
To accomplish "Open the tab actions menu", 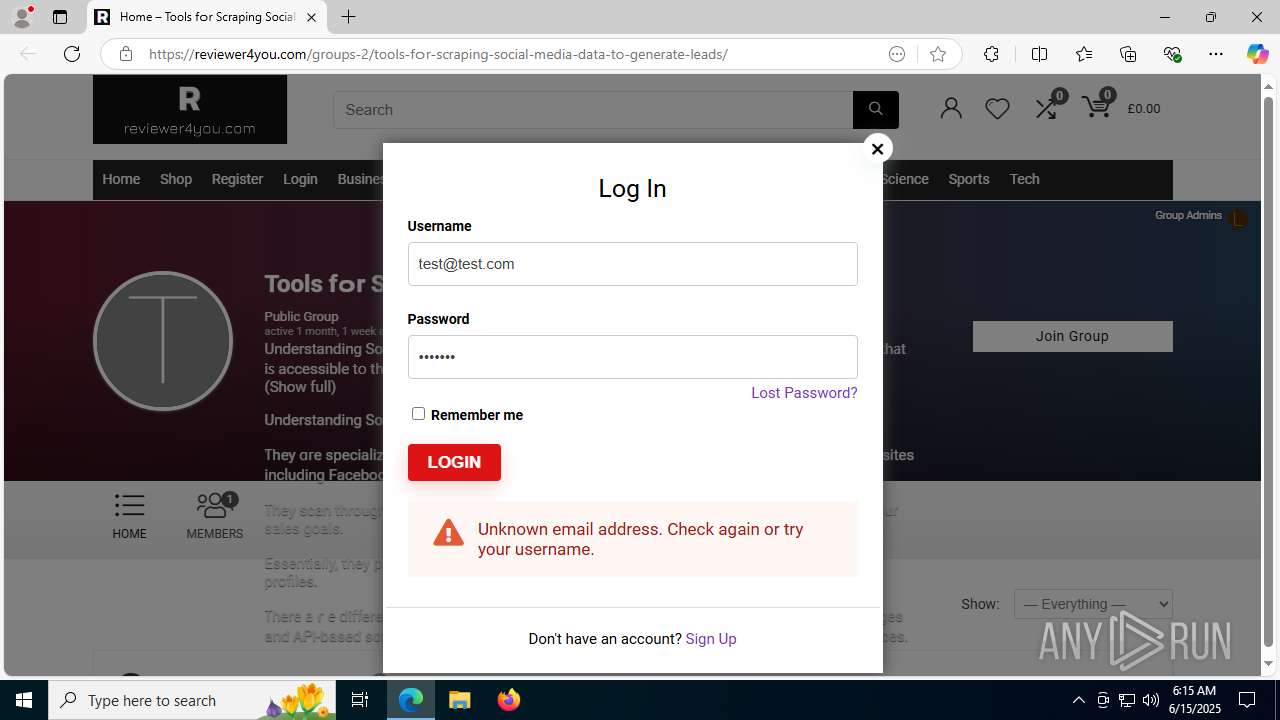I will click(x=60, y=17).
